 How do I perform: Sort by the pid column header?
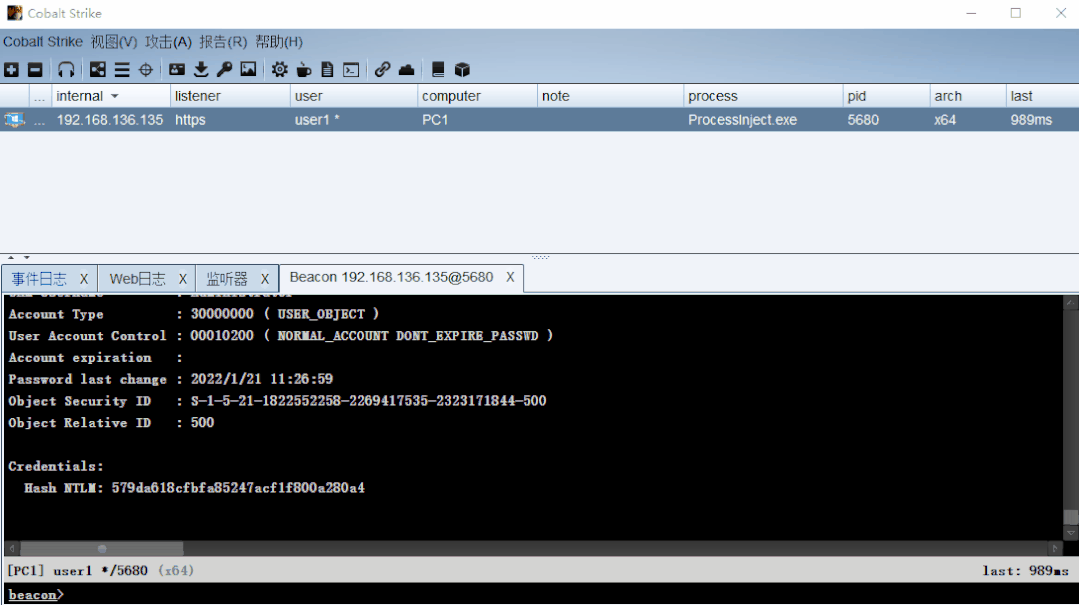point(886,96)
